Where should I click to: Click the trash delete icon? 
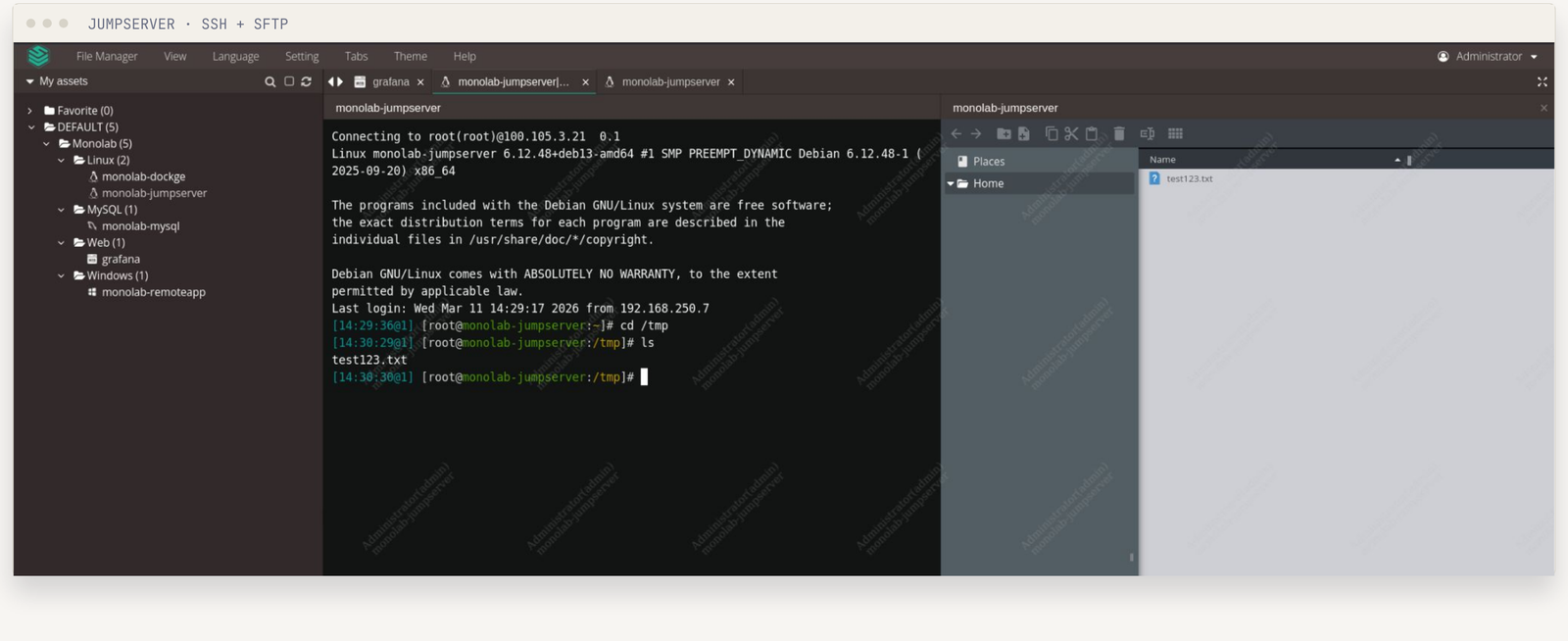(1119, 133)
